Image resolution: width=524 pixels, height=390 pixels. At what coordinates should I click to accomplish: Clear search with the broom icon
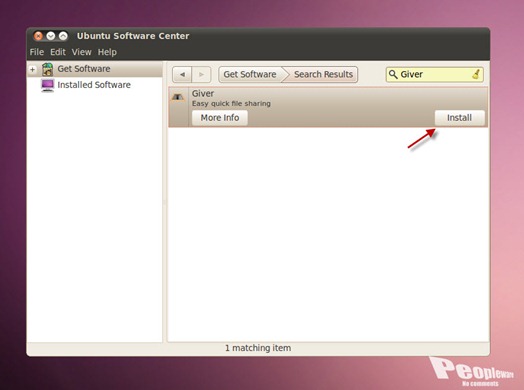click(476, 74)
